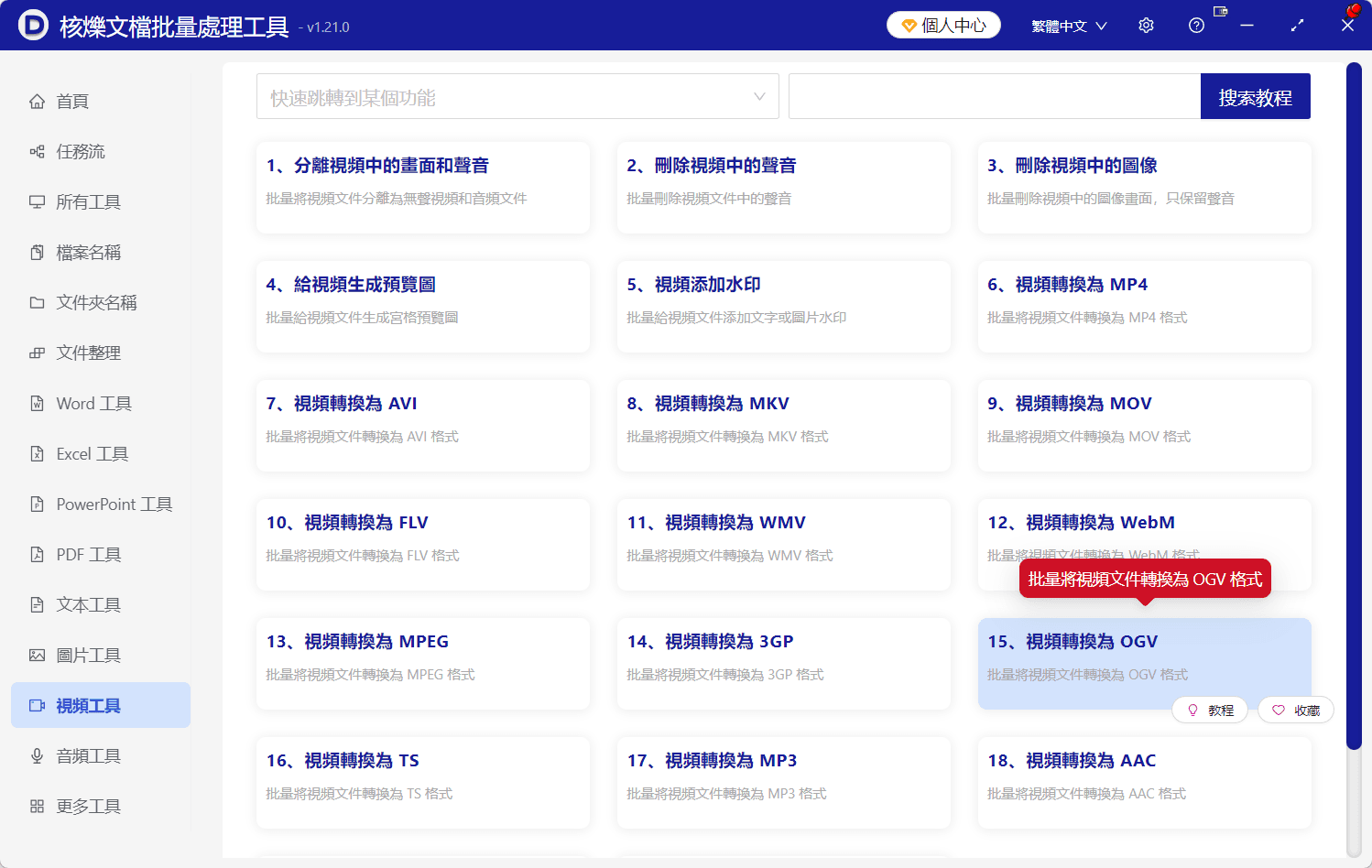This screenshot has width=1372, height=868.
Task: Open 視頻轉換為 MP4 tool
Action: (x=1145, y=307)
